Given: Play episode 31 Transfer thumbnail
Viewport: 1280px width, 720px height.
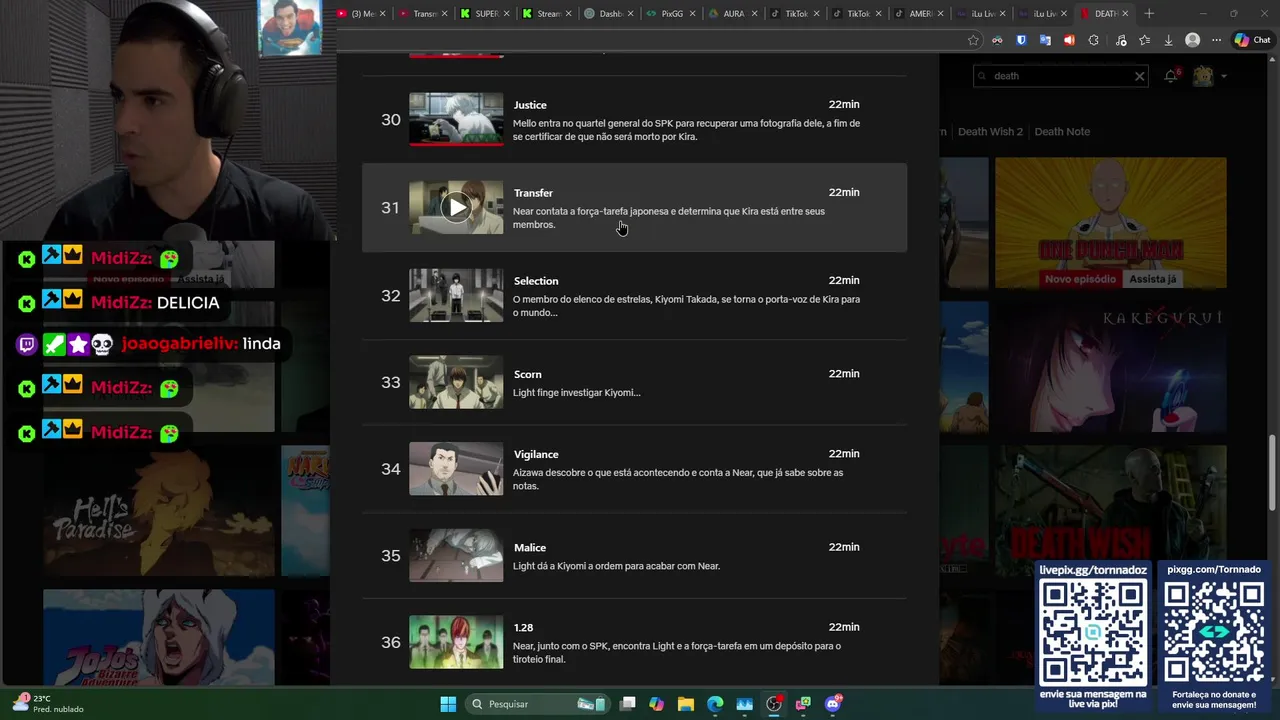Looking at the screenshot, I should pyautogui.click(x=456, y=207).
